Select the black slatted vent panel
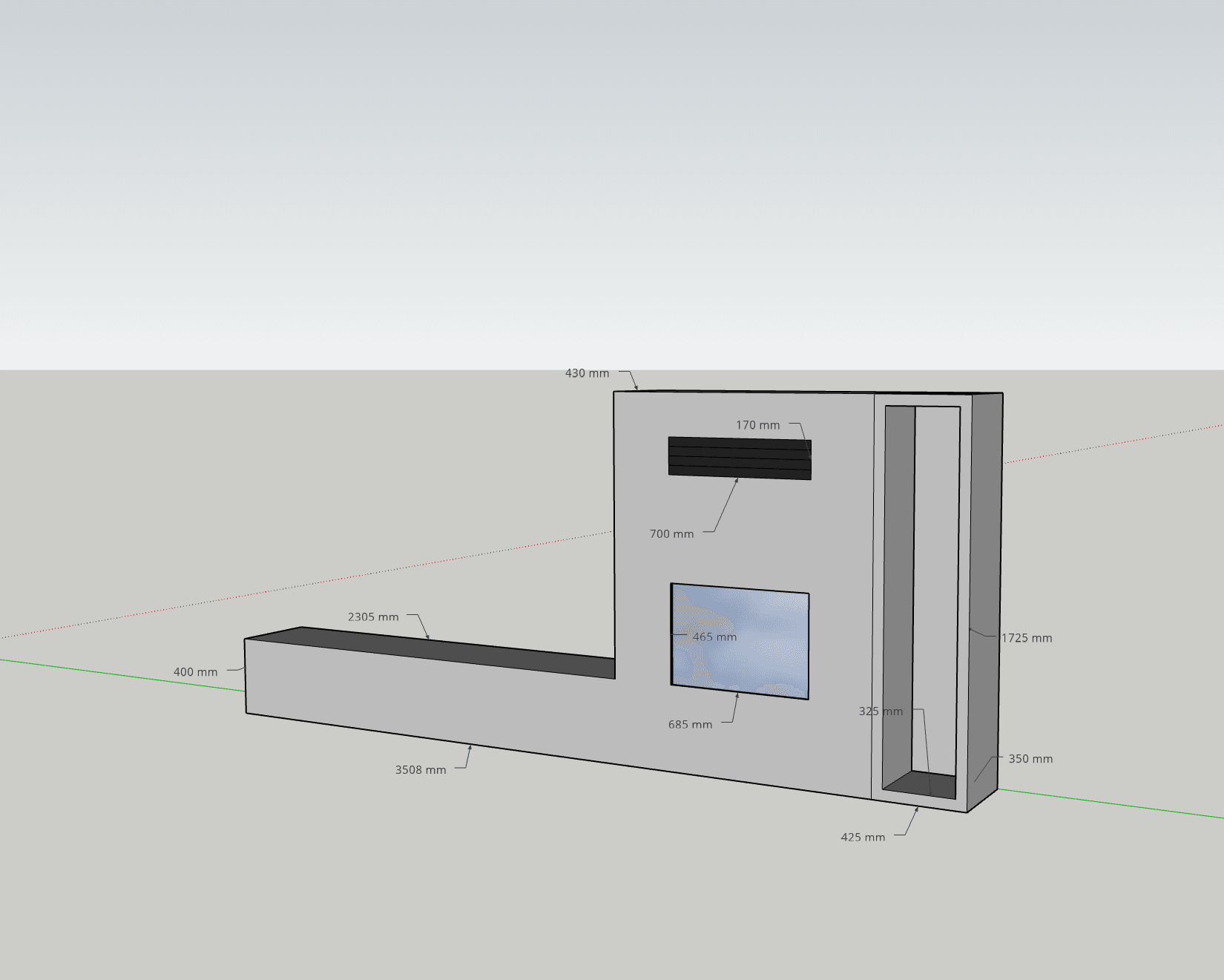 739,458
